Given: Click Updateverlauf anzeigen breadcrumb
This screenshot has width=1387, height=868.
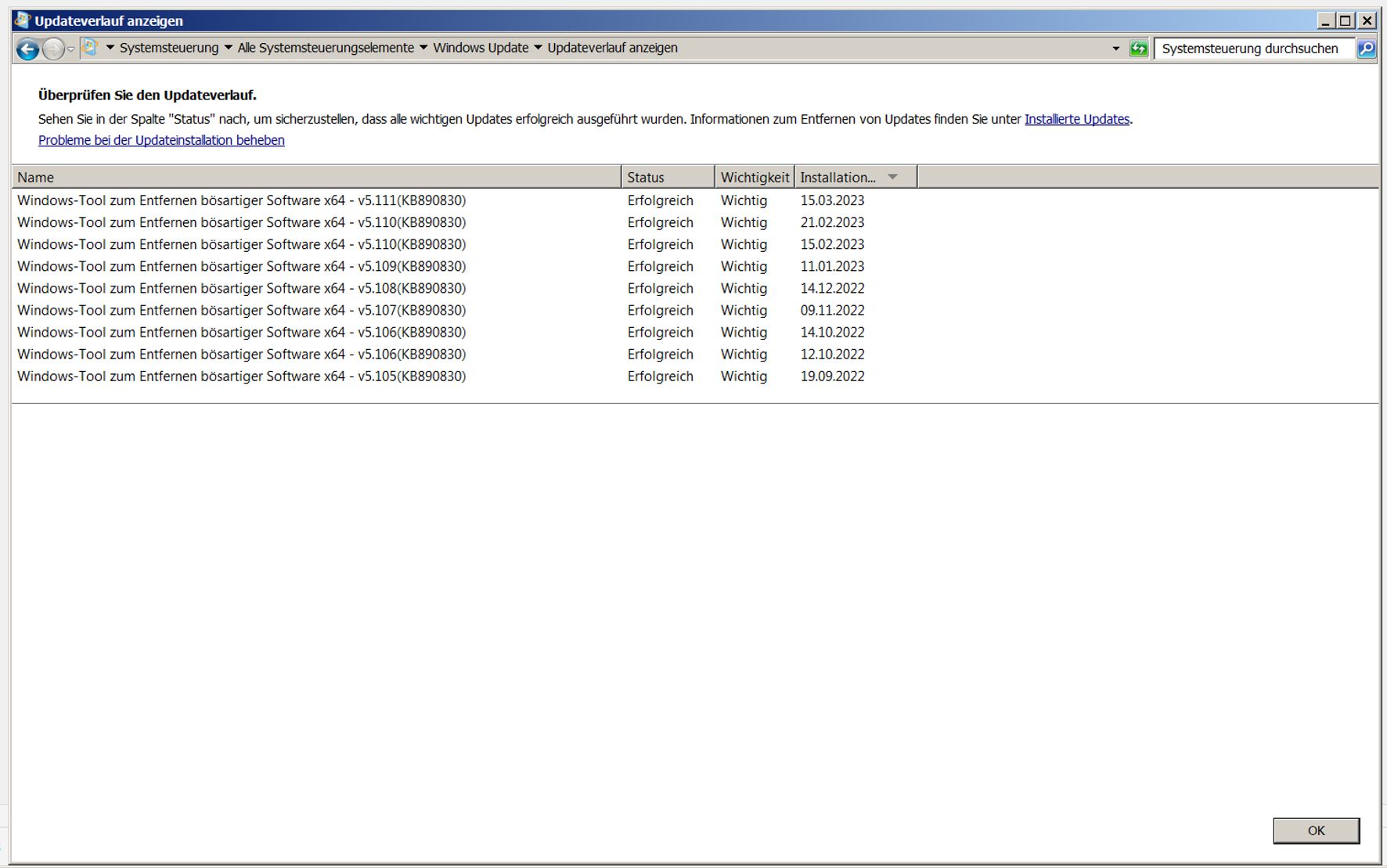Looking at the screenshot, I should (612, 48).
